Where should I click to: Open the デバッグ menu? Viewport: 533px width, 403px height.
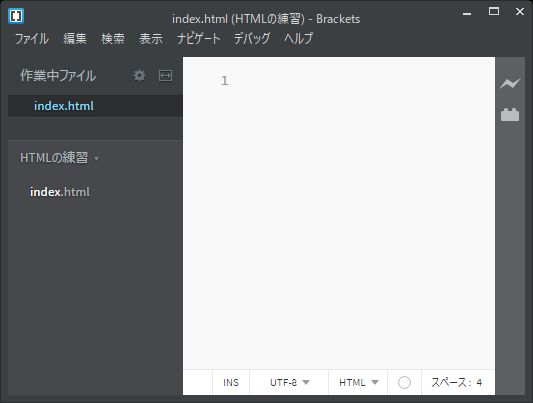(252, 38)
